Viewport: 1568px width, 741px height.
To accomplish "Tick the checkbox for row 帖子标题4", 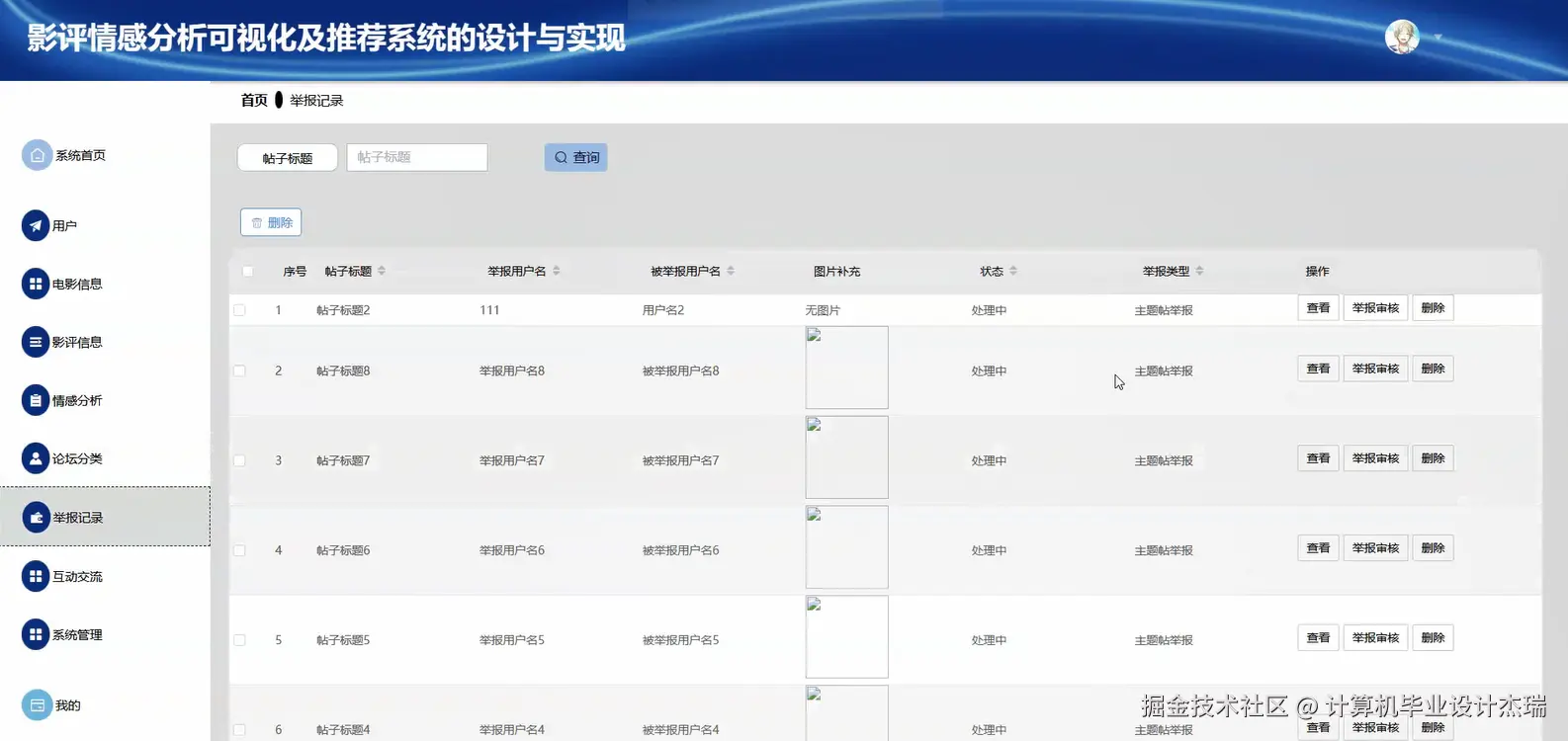I will tap(239, 730).
